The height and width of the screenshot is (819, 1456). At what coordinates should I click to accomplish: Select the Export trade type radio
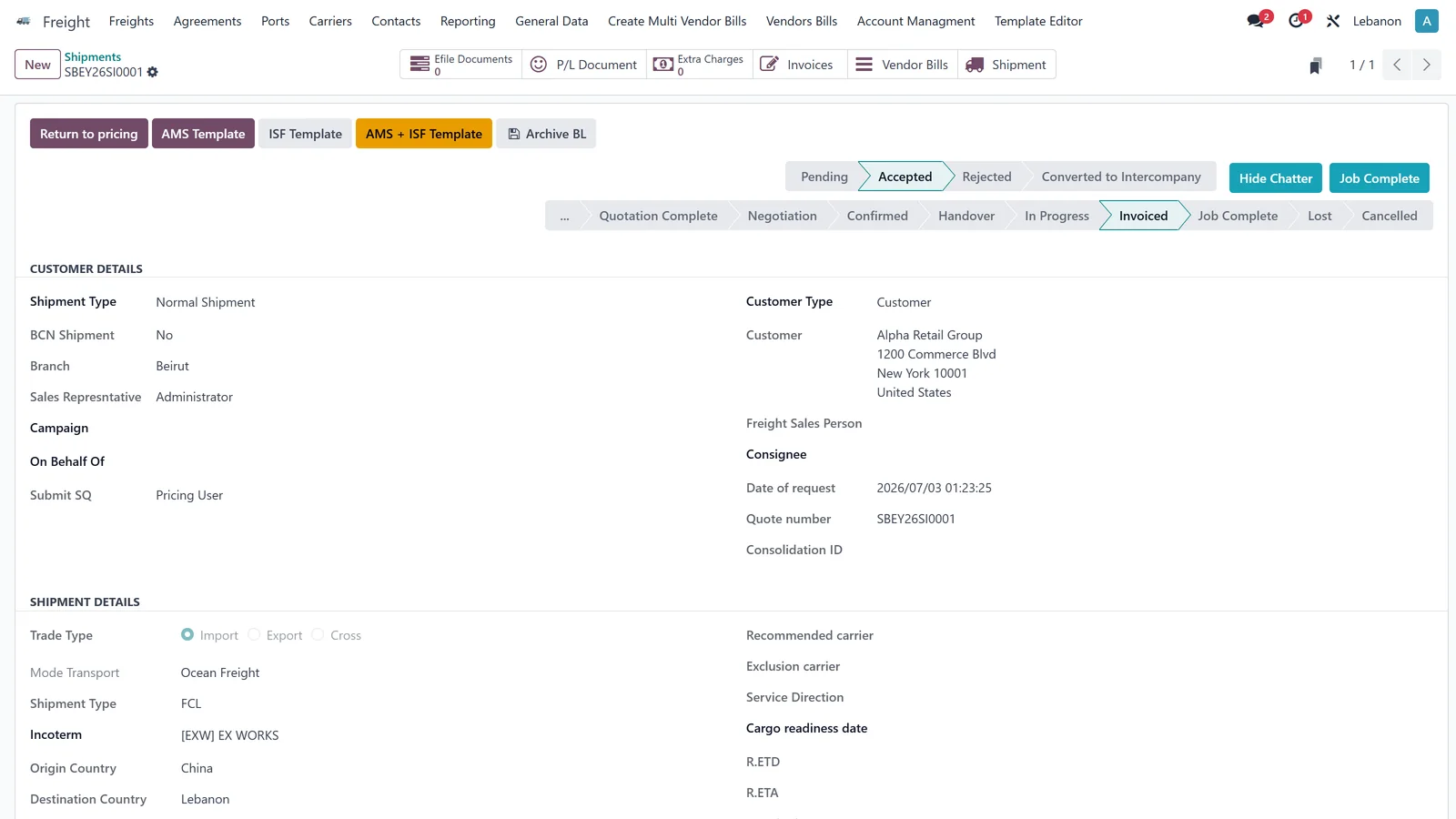coord(254,635)
